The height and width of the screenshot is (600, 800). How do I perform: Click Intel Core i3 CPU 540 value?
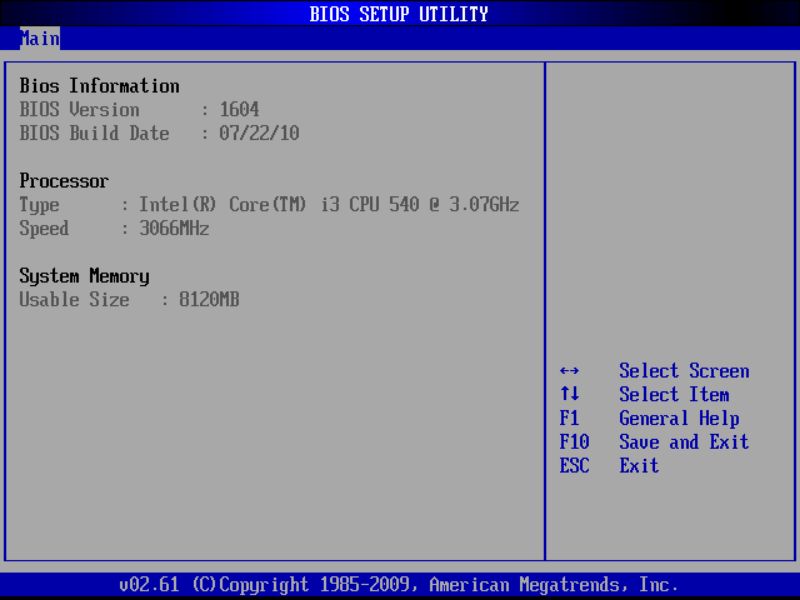point(329,205)
